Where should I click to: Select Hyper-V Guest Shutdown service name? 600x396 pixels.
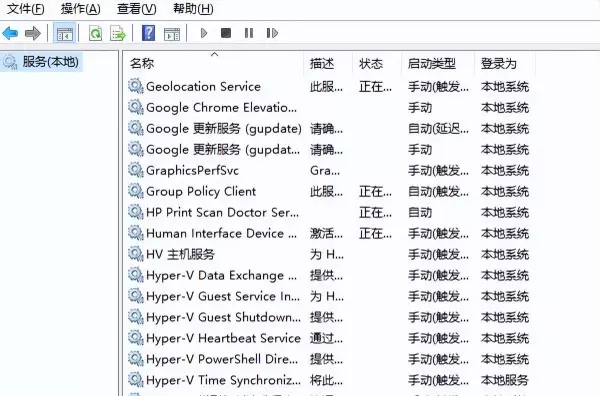[x=223, y=318]
